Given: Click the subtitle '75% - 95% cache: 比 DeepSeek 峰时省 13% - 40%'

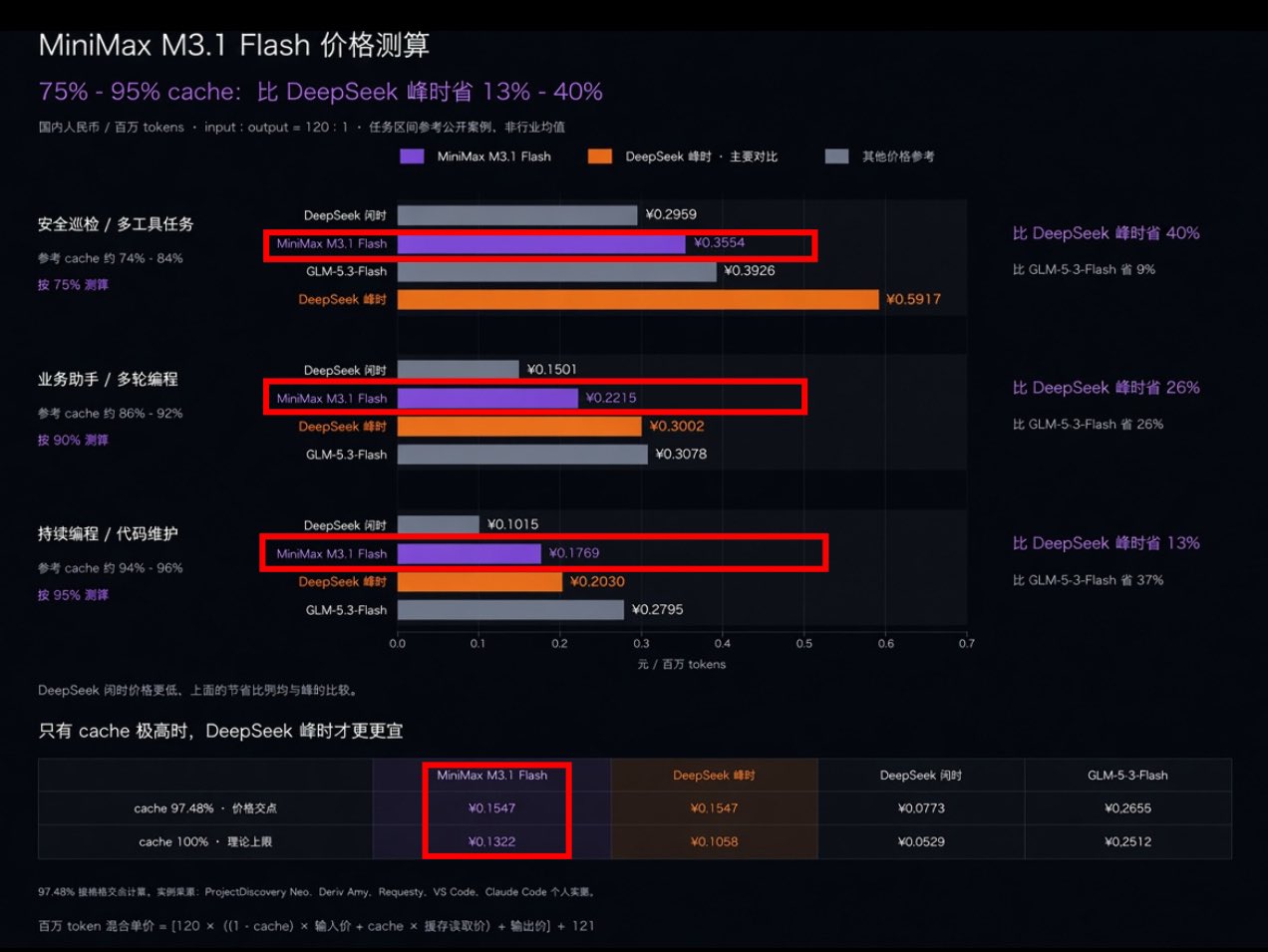Looking at the screenshot, I should 321,92.
